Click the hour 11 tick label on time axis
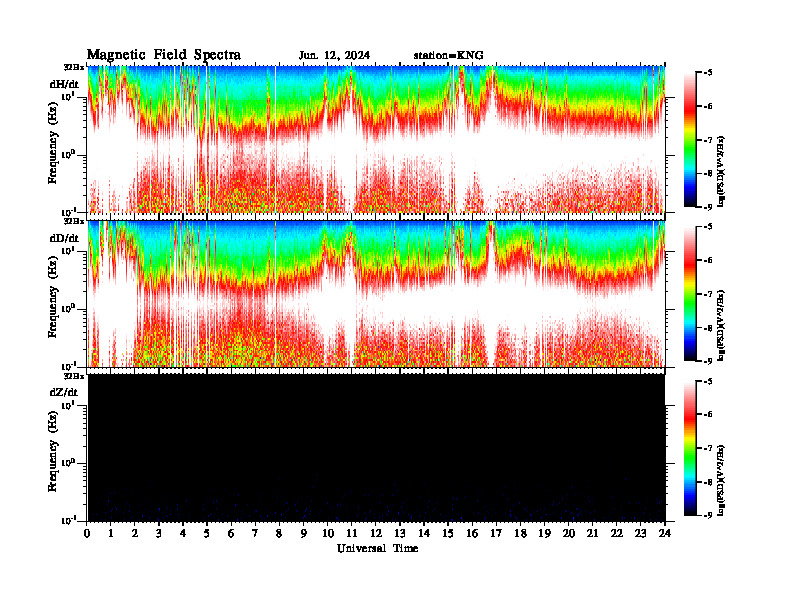 352,533
